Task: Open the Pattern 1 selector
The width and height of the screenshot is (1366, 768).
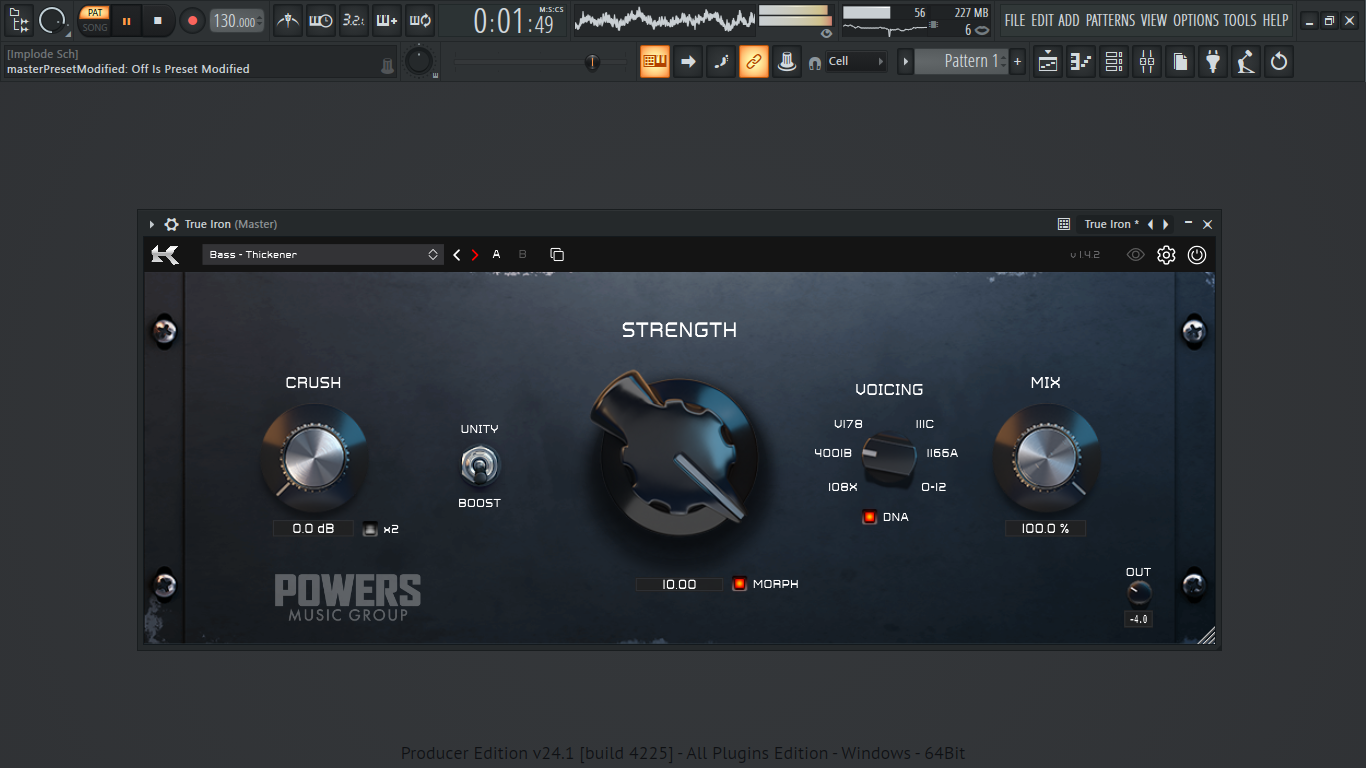Action: pyautogui.click(x=957, y=62)
